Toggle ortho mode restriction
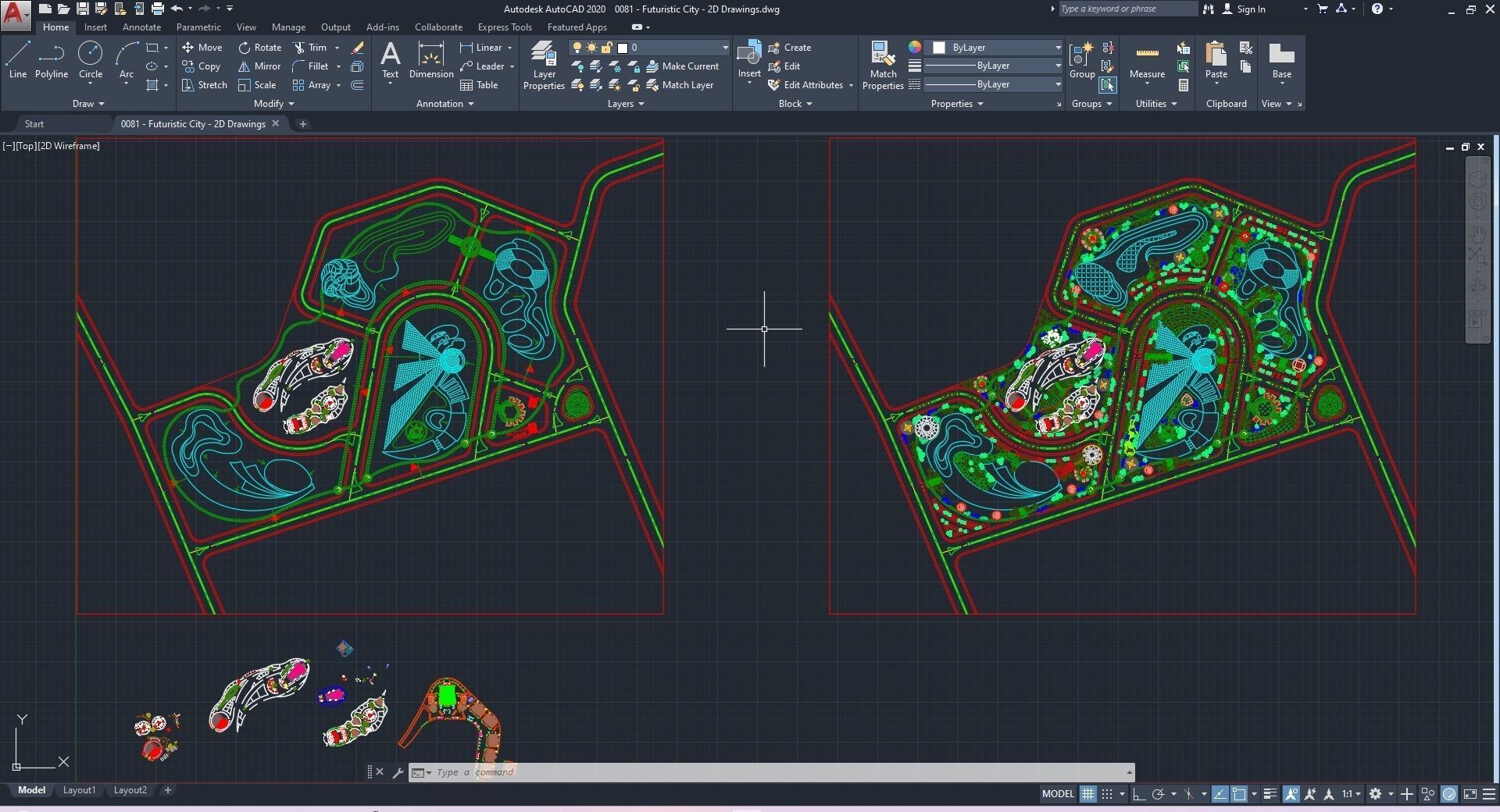1500x812 pixels. [x=1139, y=794]
